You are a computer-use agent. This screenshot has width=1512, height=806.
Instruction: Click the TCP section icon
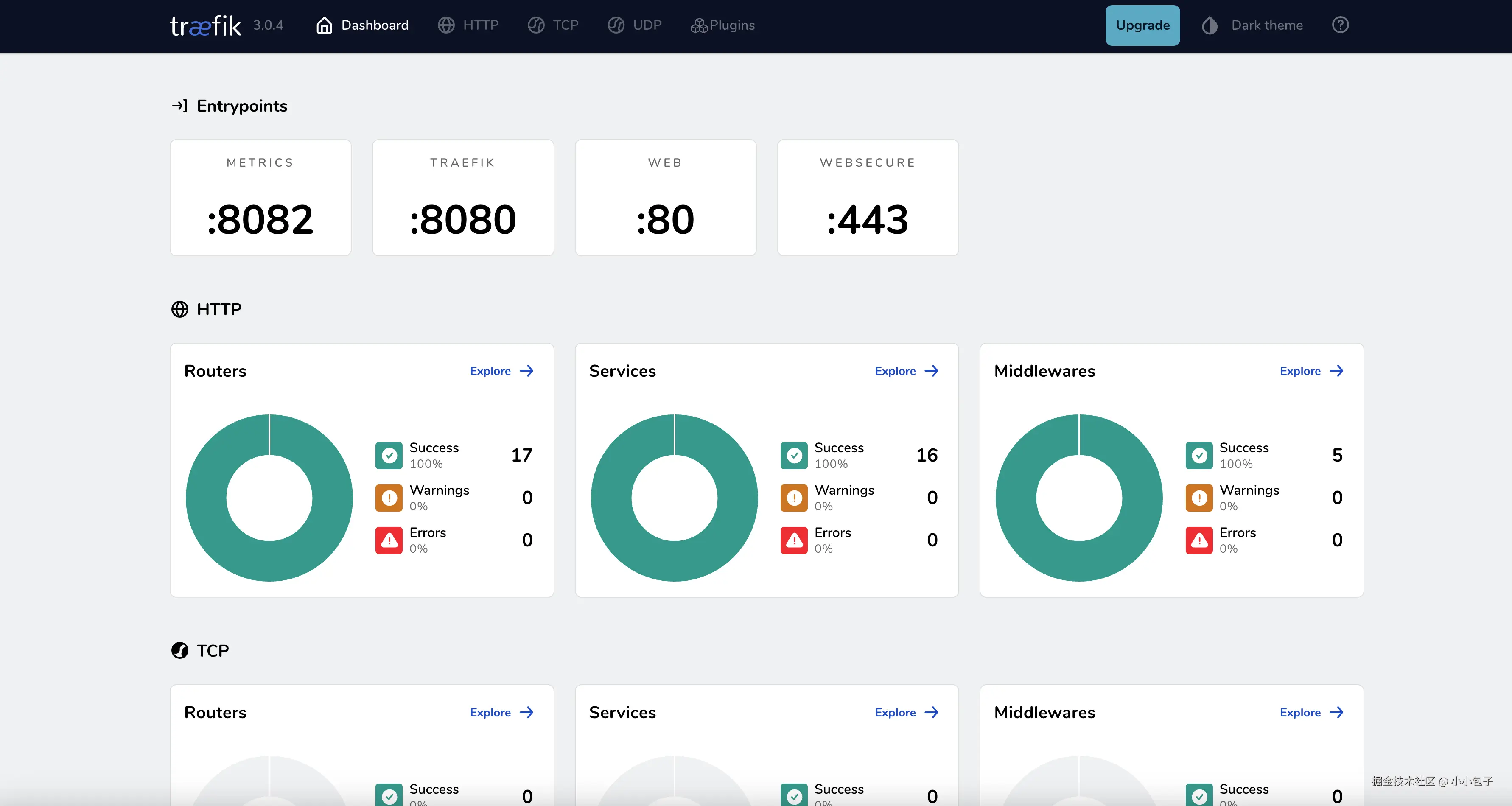click(x=179, y=650)
